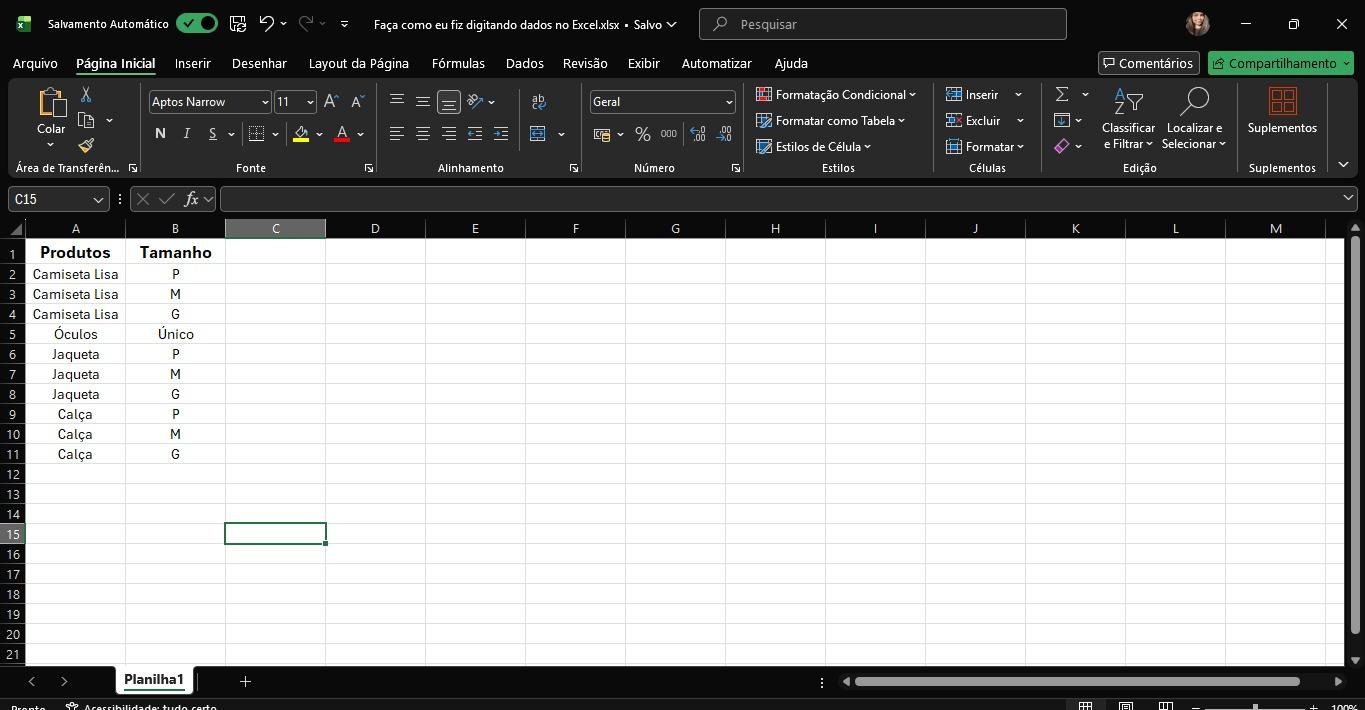Open the Comentários pane
The width and height of the screenshot is (1365, 710).
(x=1149, y=63)
